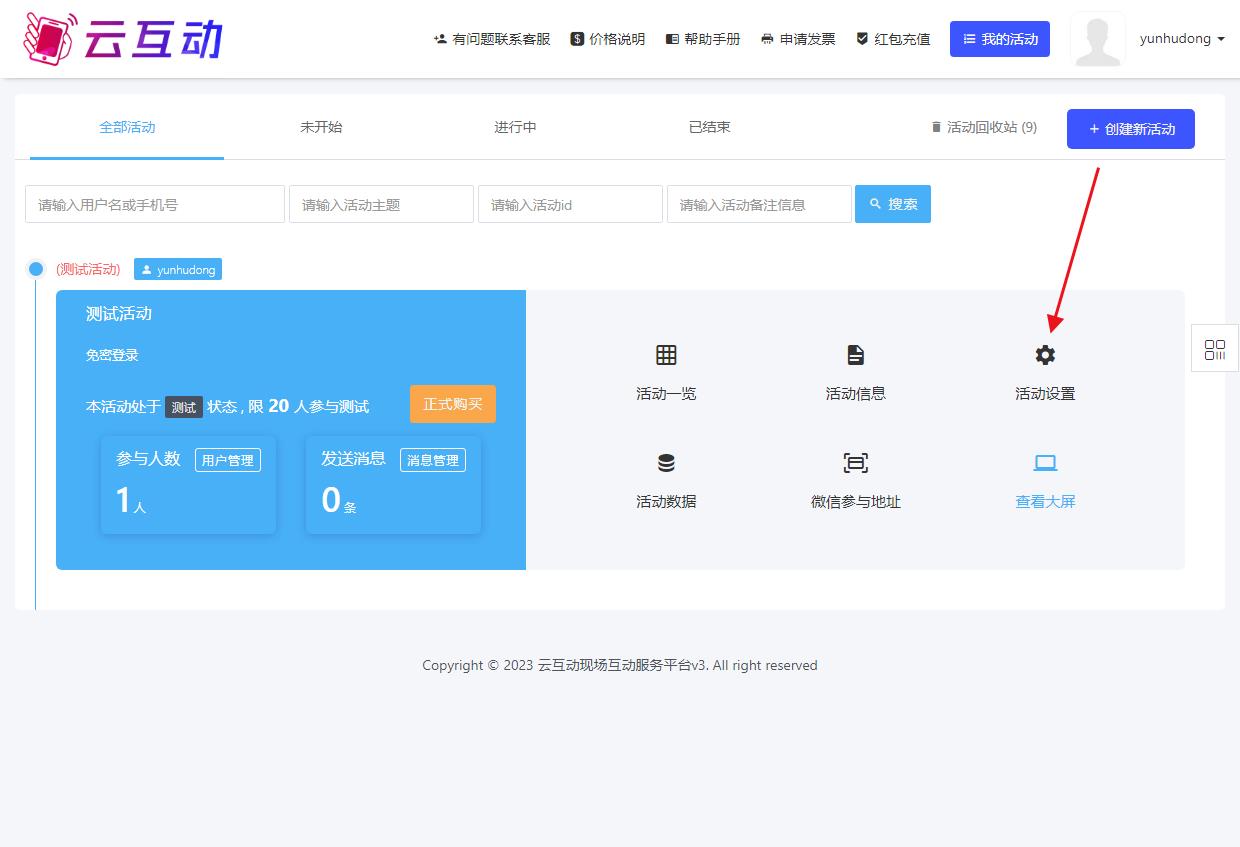Switch to the 未开始 tab
Image resolution: width=1240 pixels, height=847 pixels.
(321, 127)
